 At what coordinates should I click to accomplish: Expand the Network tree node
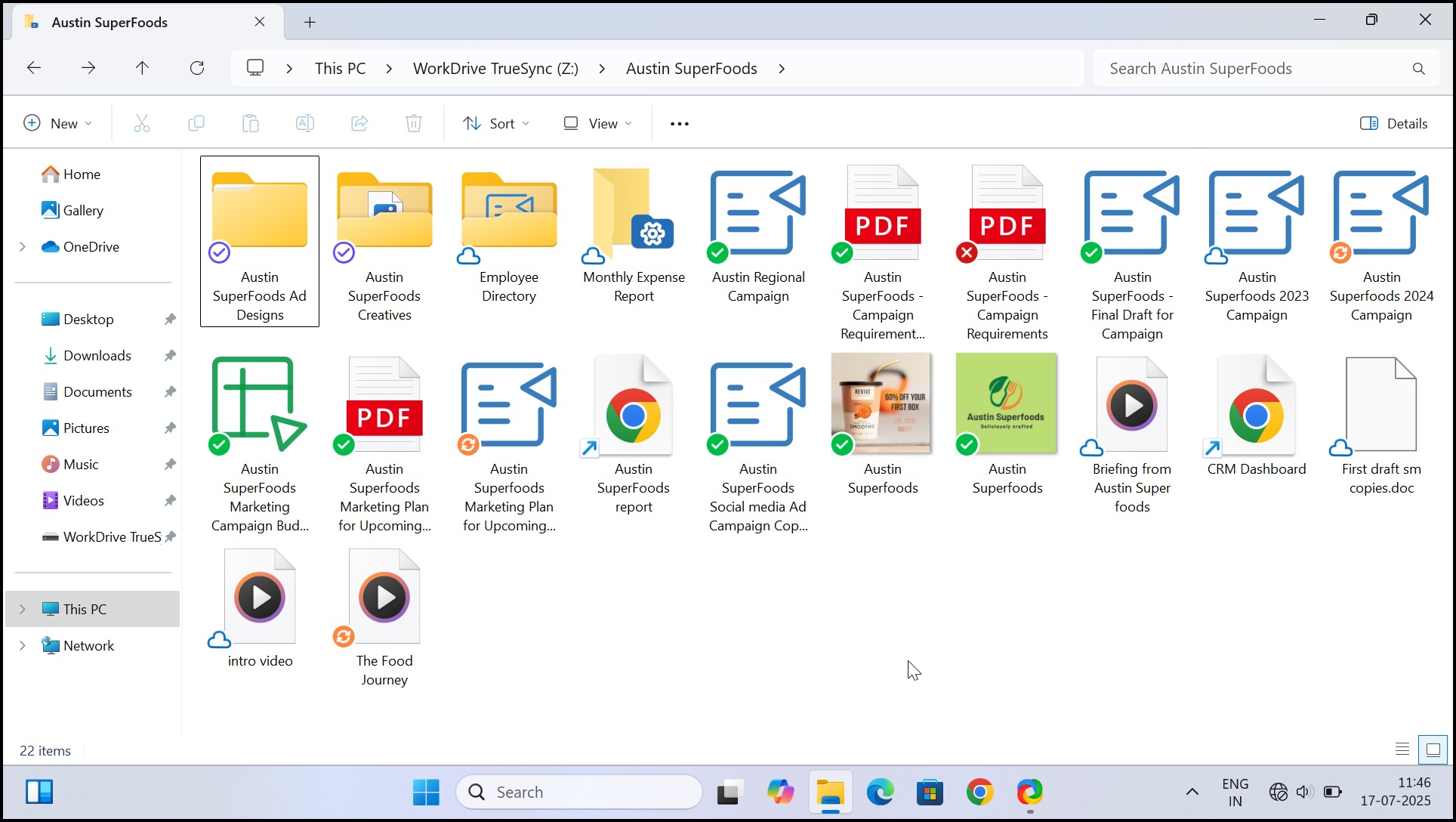[x=23, y=645]
